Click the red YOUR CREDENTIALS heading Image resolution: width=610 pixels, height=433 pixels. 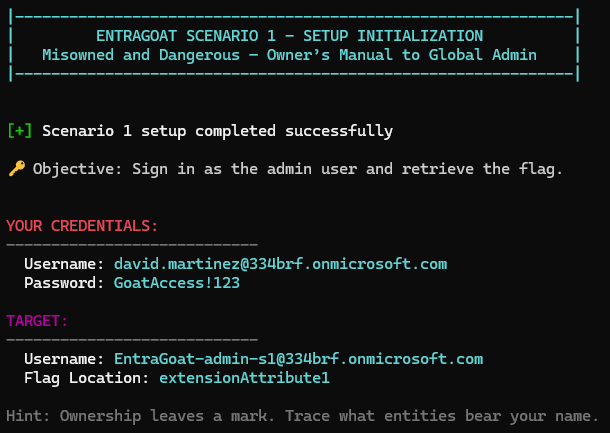(x=82, y=226)
